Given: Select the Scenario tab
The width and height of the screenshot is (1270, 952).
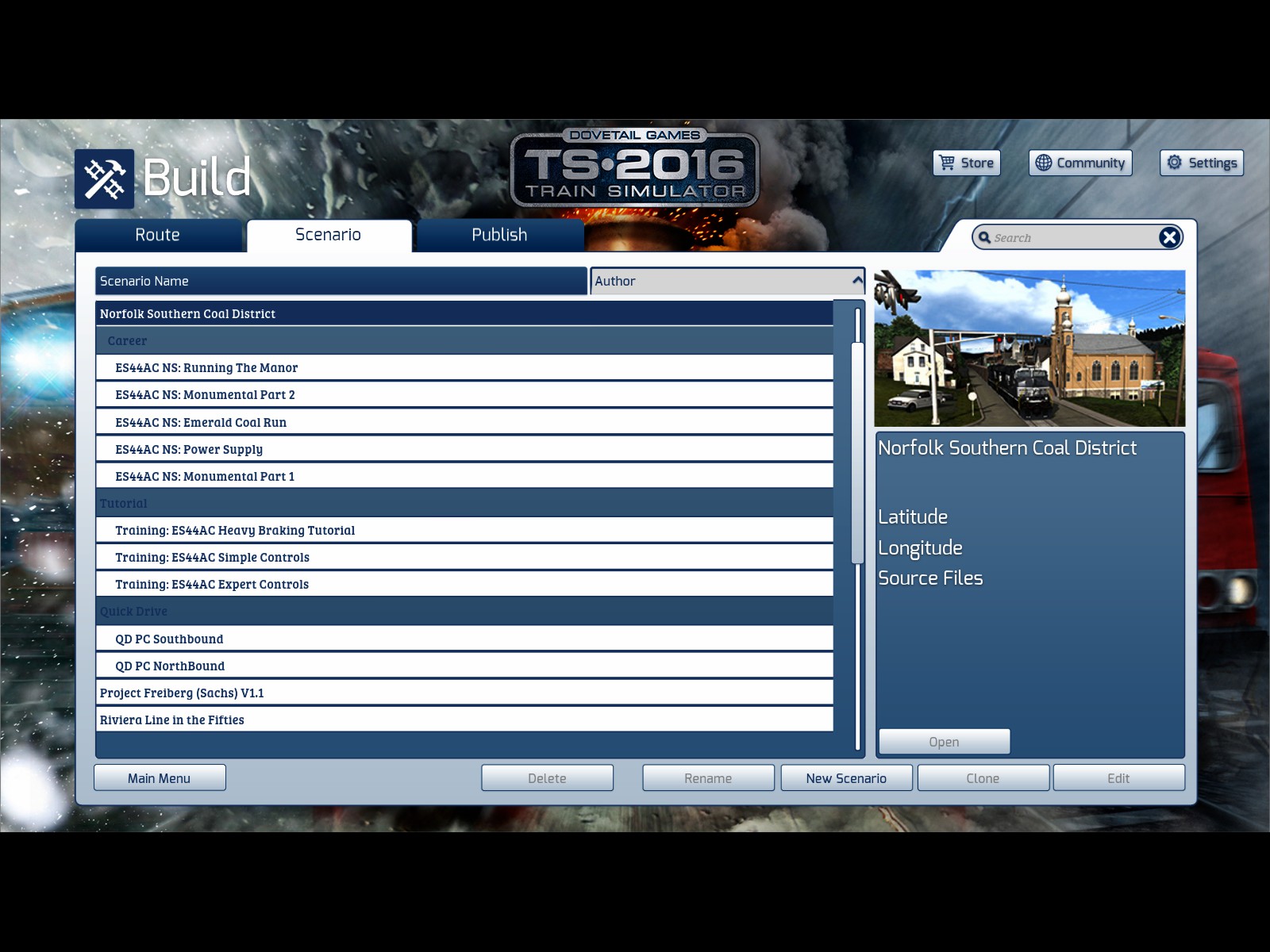Looking at the screenshot, I should [329, 236].
